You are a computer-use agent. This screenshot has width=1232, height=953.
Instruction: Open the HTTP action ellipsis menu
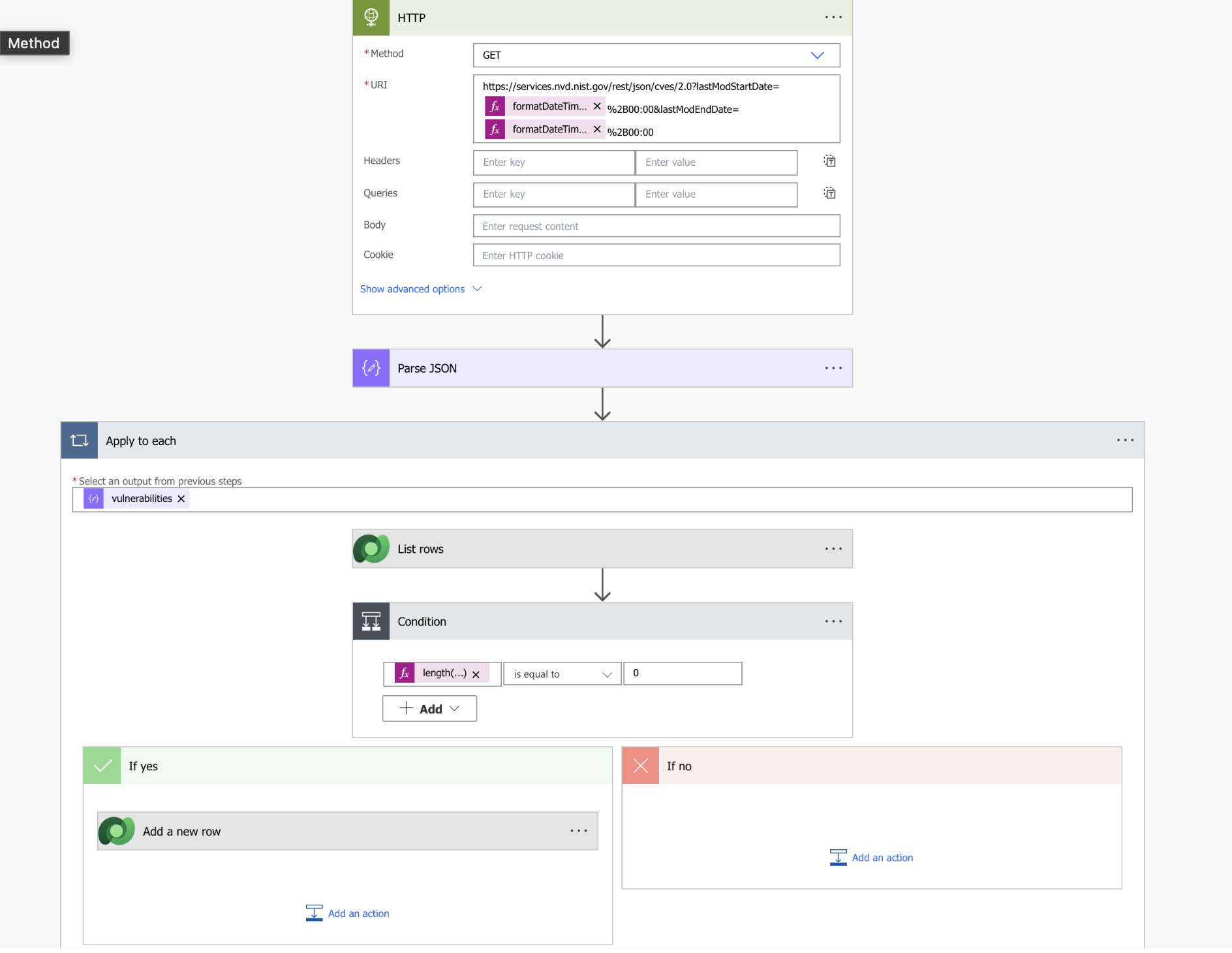(x=833, y=18)
